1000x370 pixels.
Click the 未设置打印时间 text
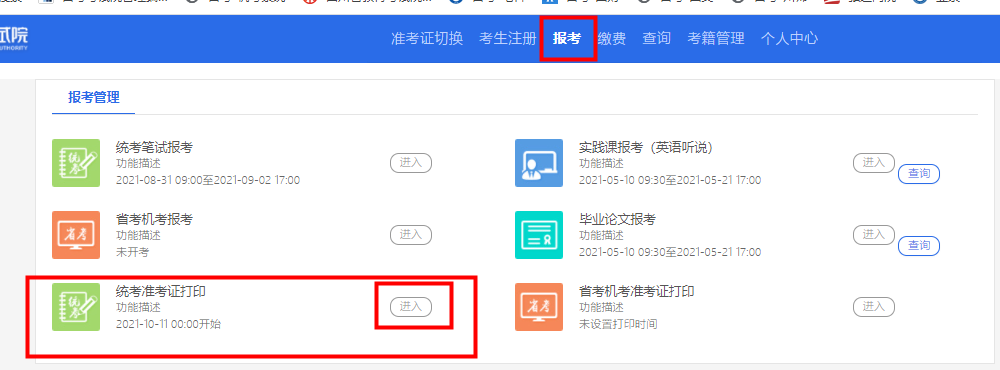coord(618,325)
